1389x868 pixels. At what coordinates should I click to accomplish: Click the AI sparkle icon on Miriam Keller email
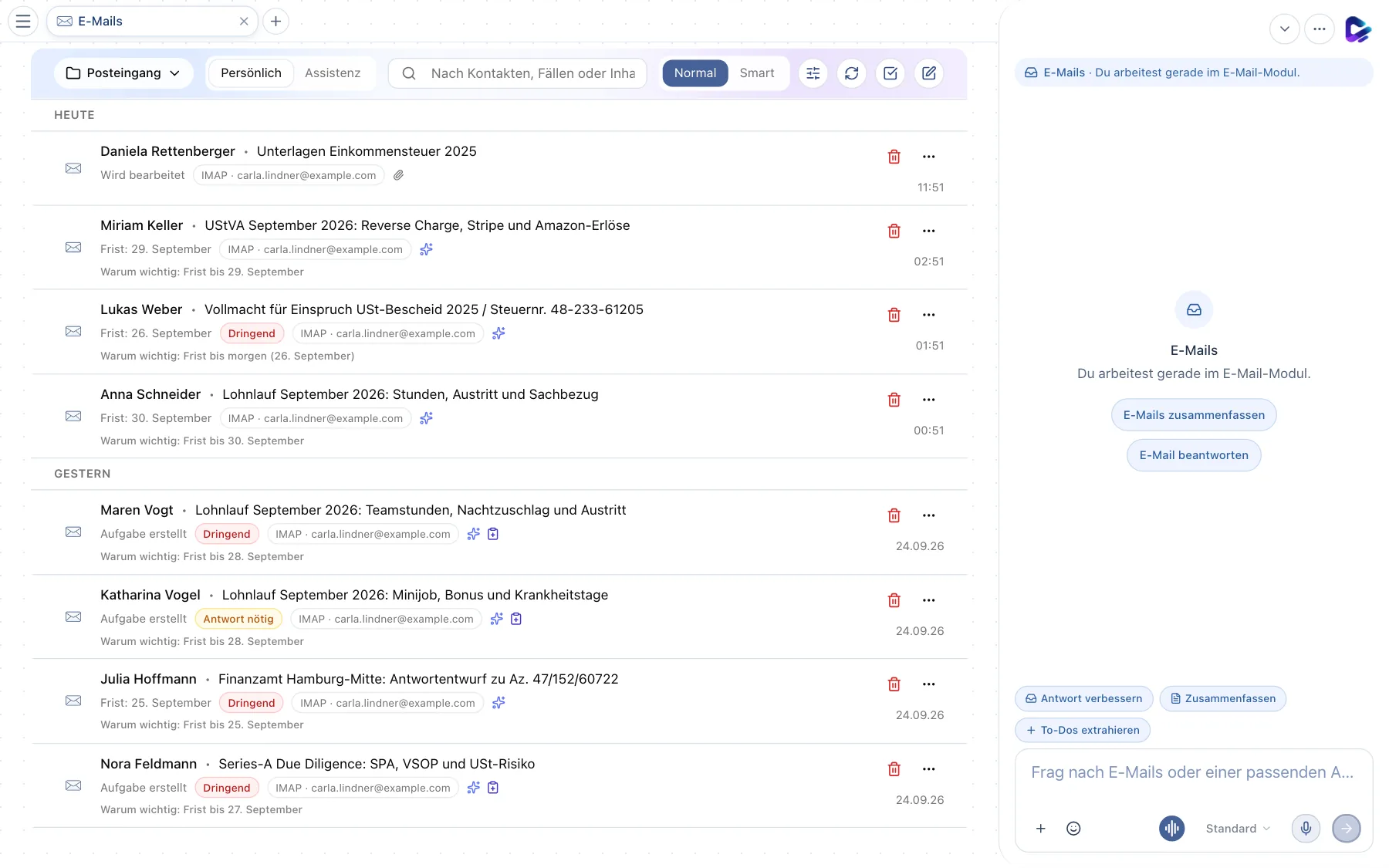pyautogui.click(x=426, y=249)
